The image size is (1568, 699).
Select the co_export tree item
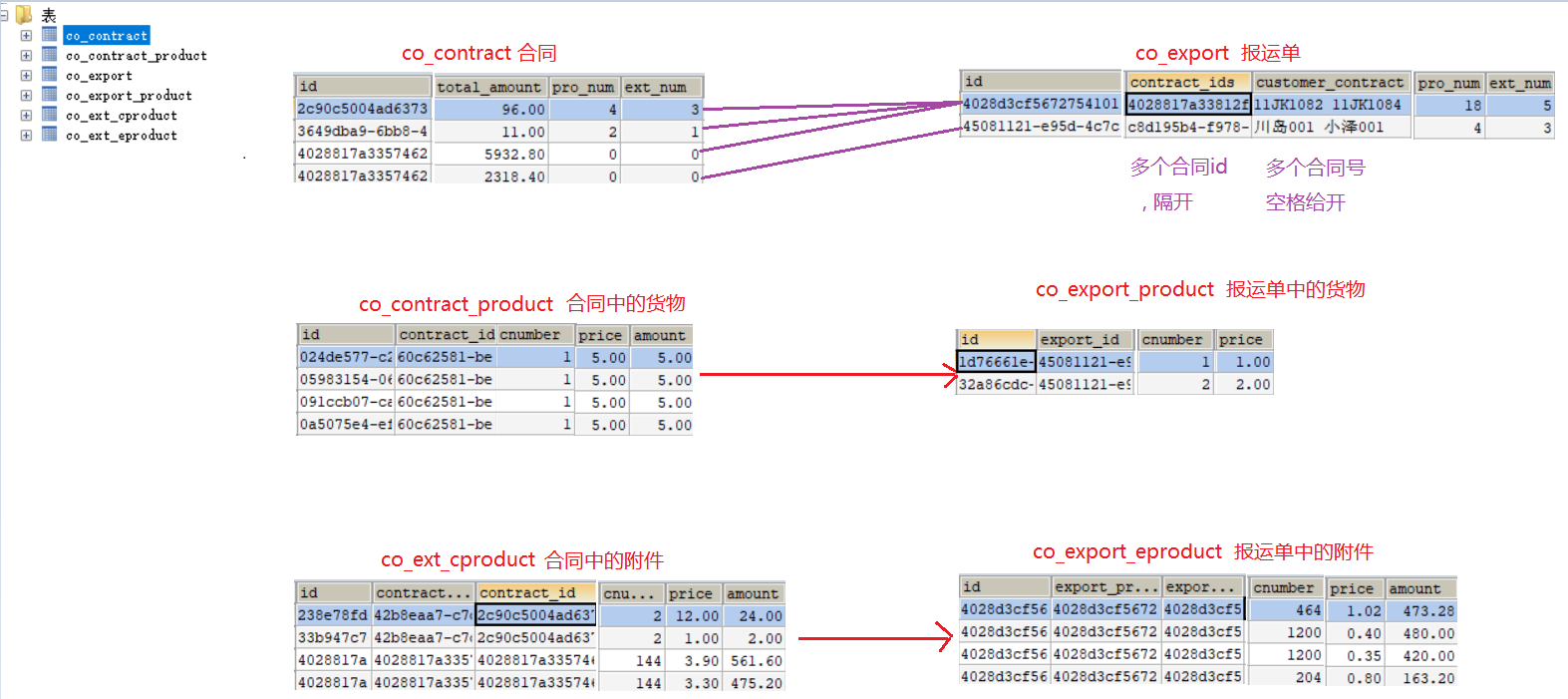tap(99, 76)
